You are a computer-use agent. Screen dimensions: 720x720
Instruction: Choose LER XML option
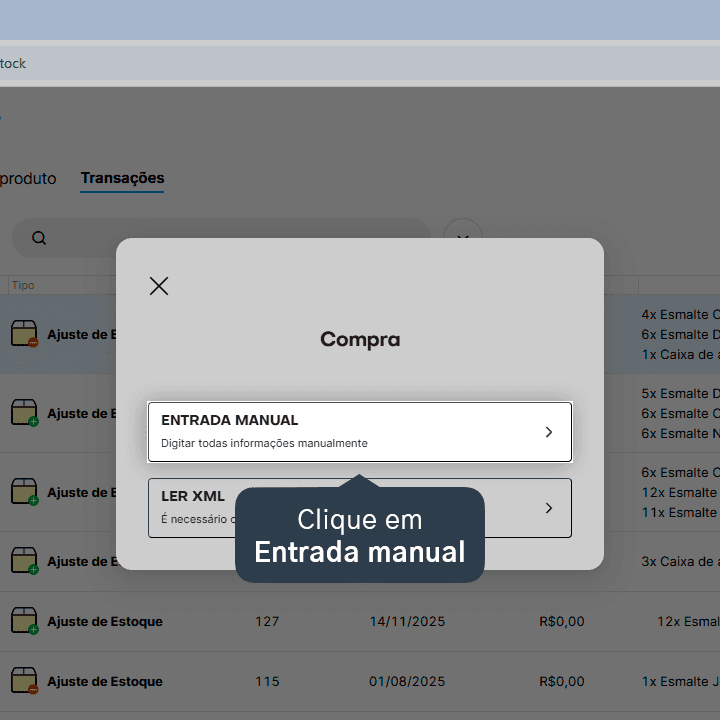click(360, 508)
